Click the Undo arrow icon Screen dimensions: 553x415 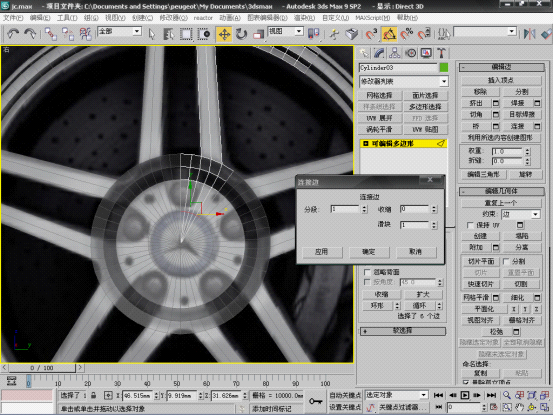13,34
